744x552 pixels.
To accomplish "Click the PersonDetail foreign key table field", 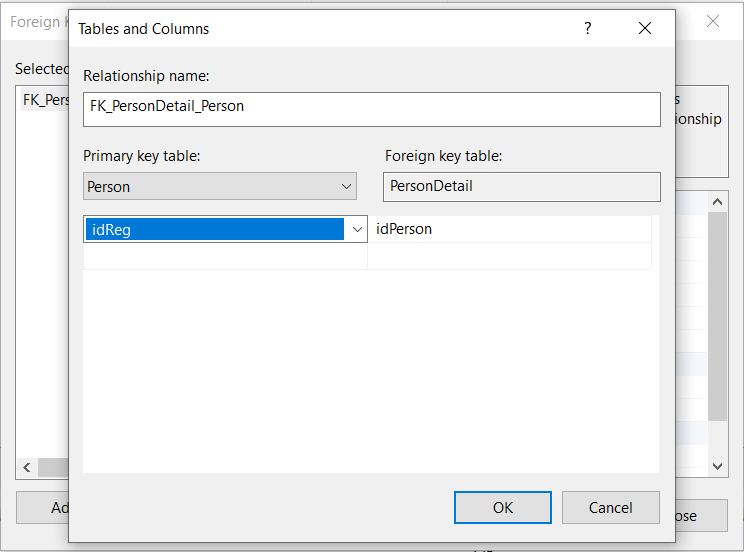I will tap(521, 187).
